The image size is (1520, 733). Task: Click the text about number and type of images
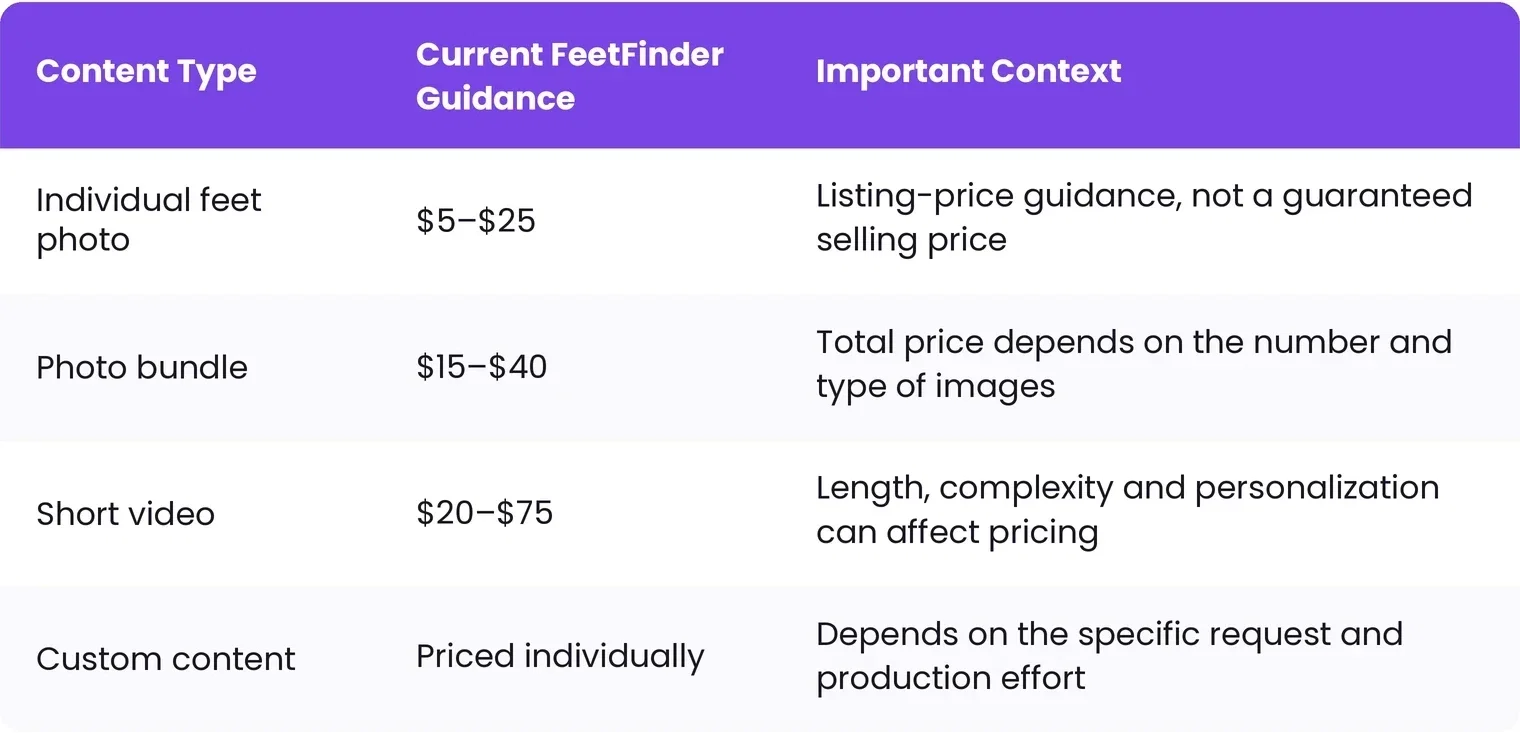tap(1134, 363)
